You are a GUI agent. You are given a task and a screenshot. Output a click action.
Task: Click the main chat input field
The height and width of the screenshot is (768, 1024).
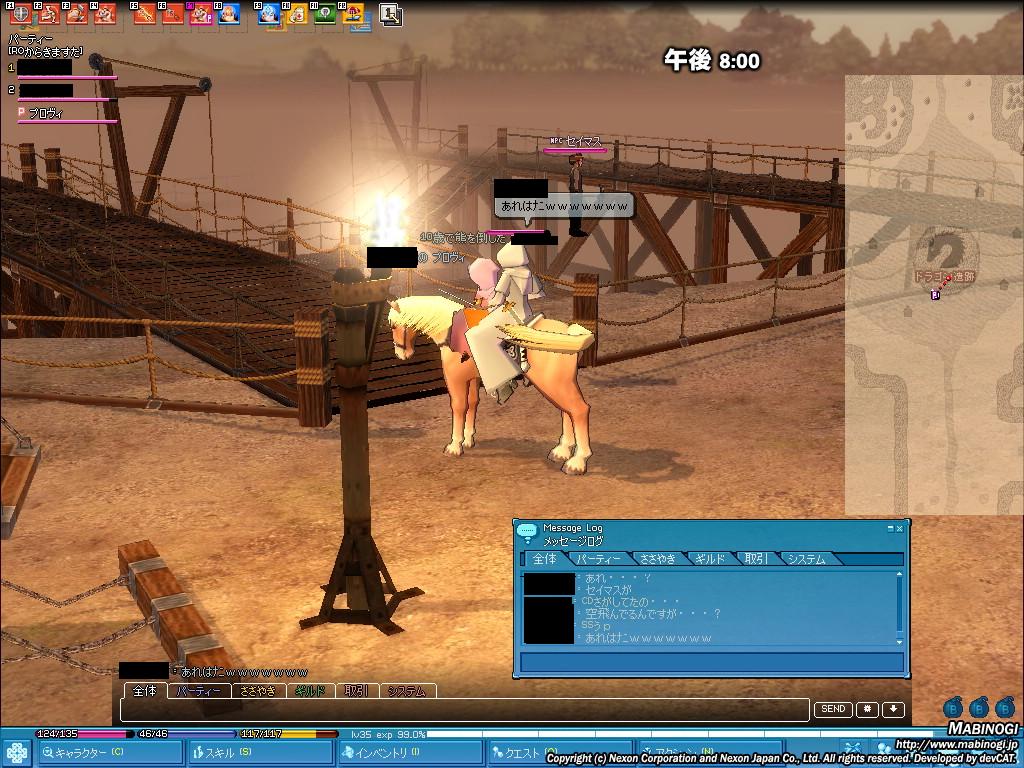pyautogui.click(x=465, y=710)
